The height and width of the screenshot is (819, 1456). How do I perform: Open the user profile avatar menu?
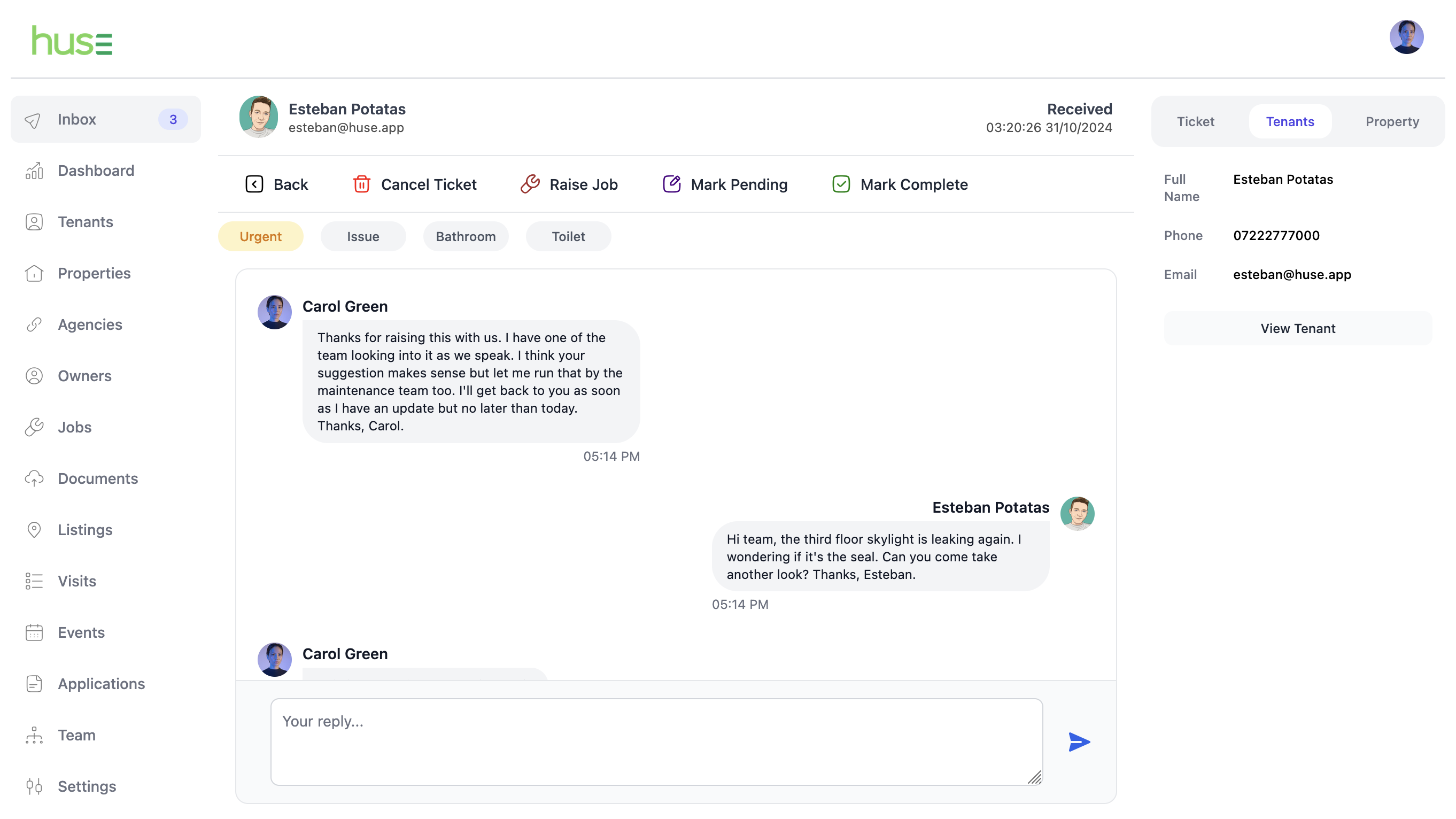[x=1406, y=37]
